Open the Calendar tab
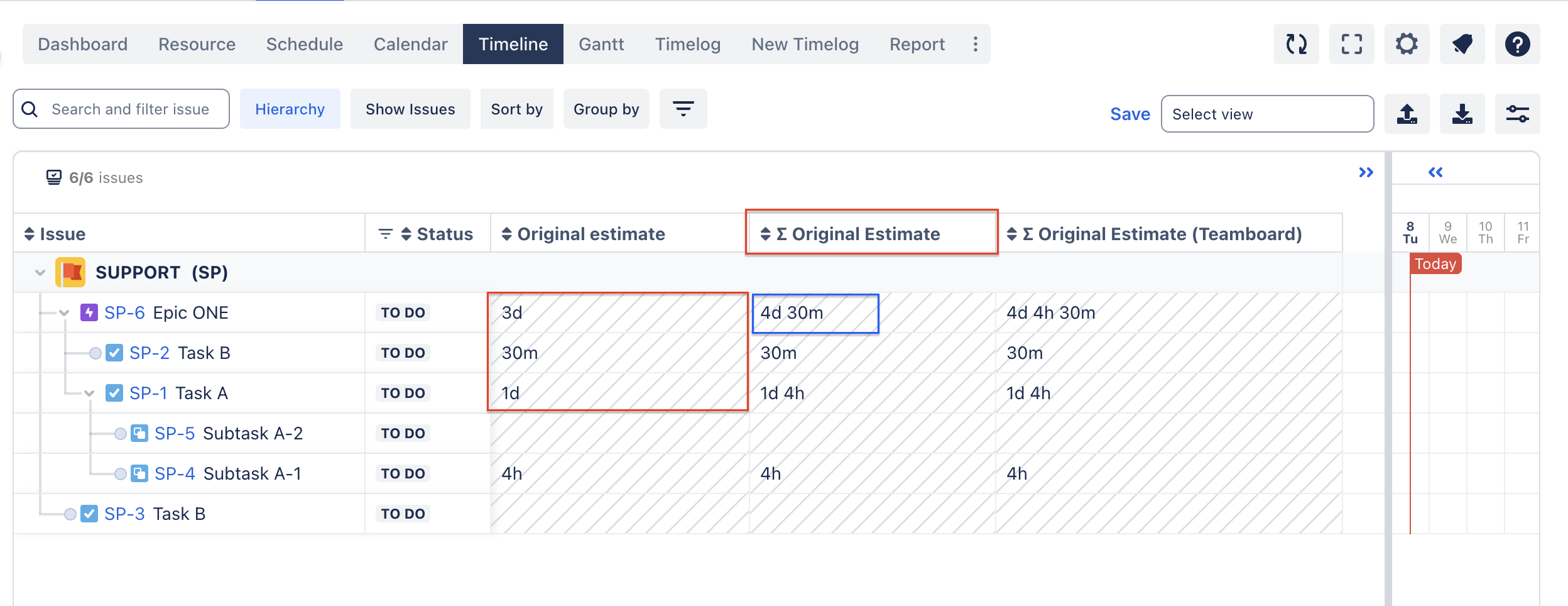This screenshot has width=1568, height=606. pos(410,44)
